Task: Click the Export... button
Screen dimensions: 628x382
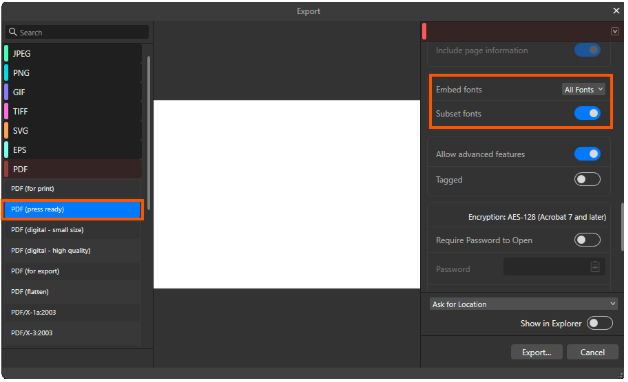Action: tap(536, 352)
